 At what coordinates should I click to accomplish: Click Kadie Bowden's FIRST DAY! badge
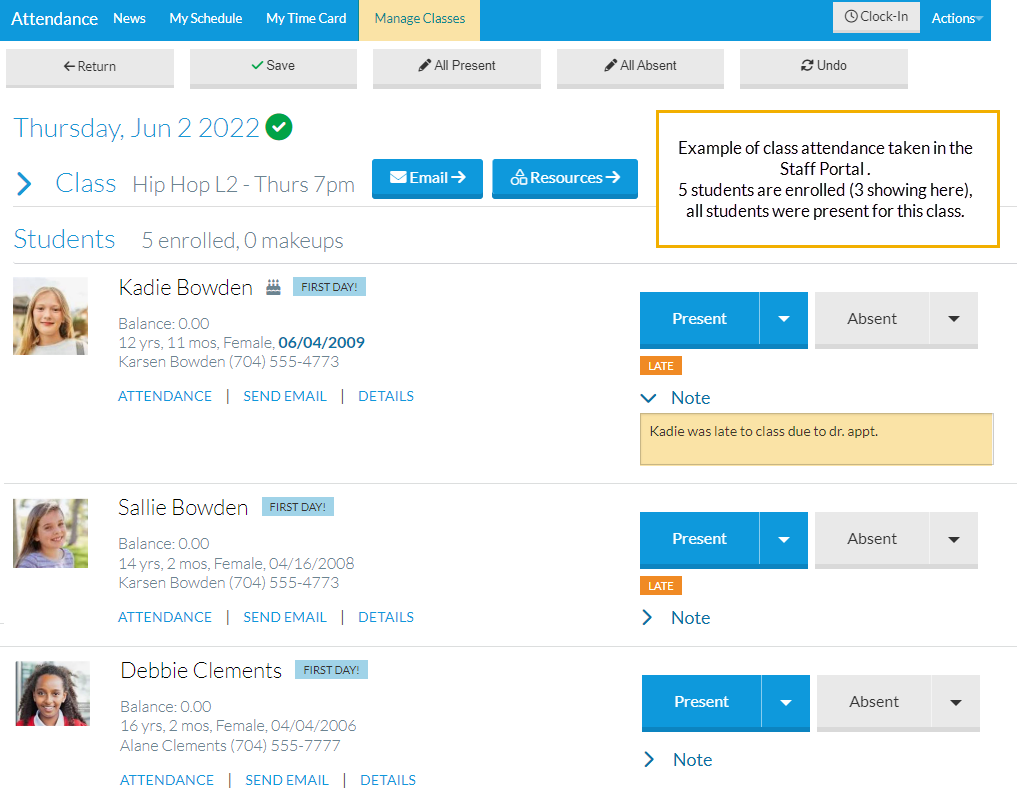pos(329,287)
